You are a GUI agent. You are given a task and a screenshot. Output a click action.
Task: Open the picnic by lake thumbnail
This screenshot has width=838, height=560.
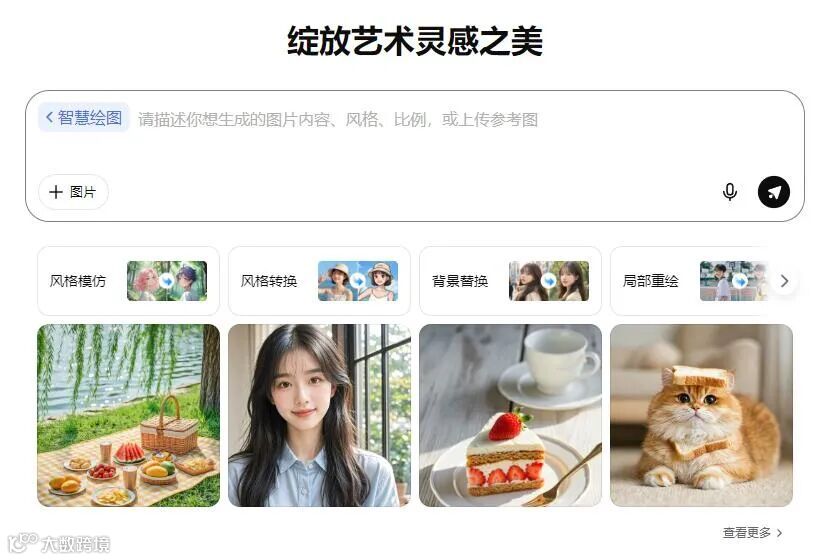click(x=128, y=415)
